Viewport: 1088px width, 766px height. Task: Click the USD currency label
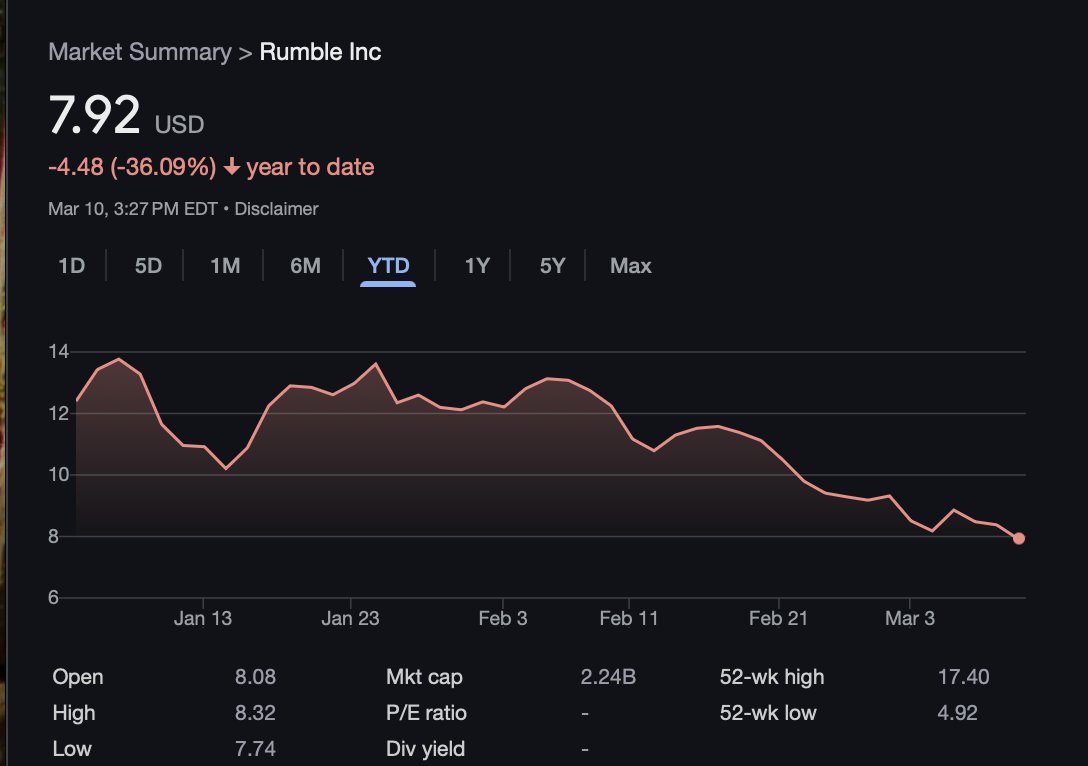179,125
